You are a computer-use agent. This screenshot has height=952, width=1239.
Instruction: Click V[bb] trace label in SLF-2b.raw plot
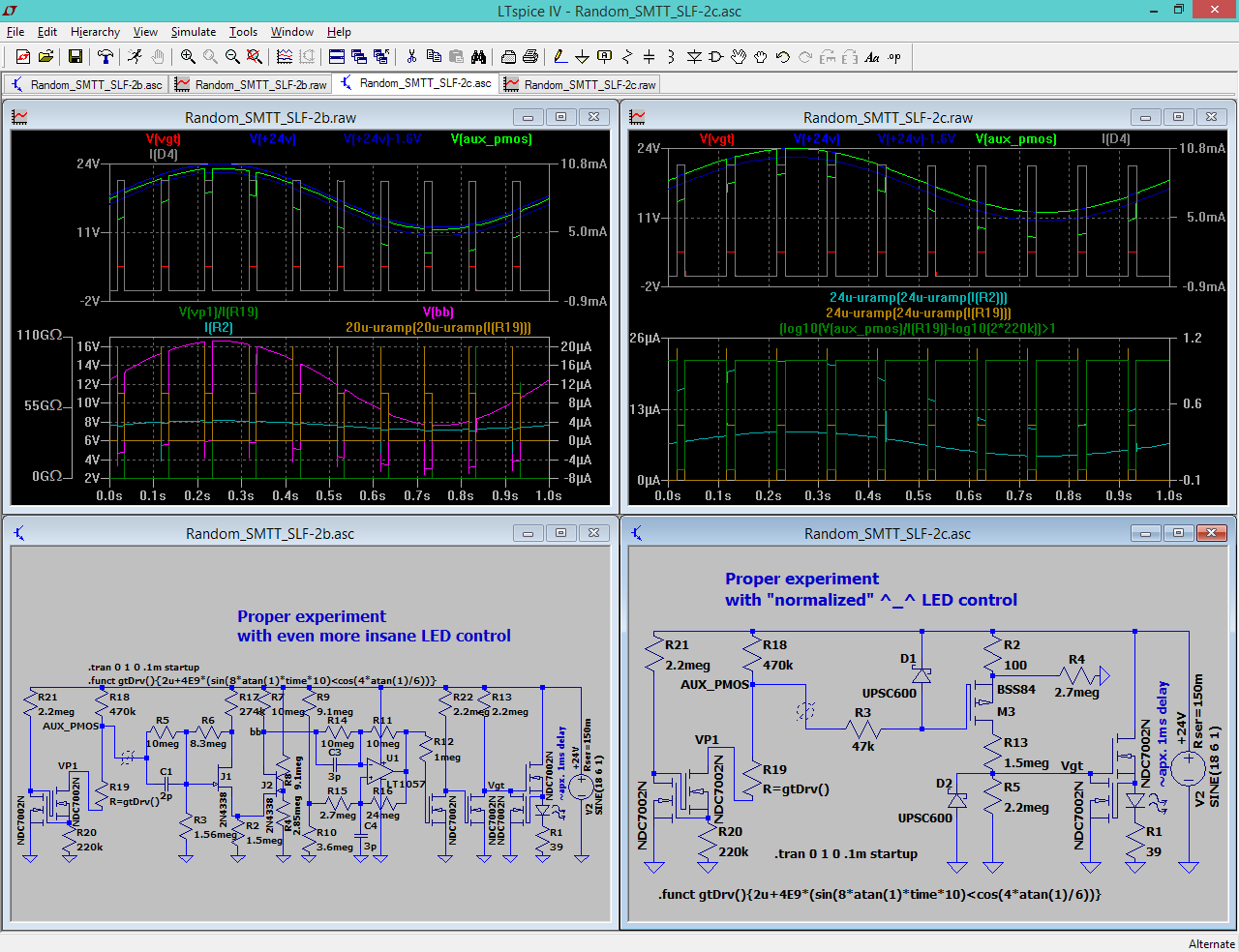[438, 312]
